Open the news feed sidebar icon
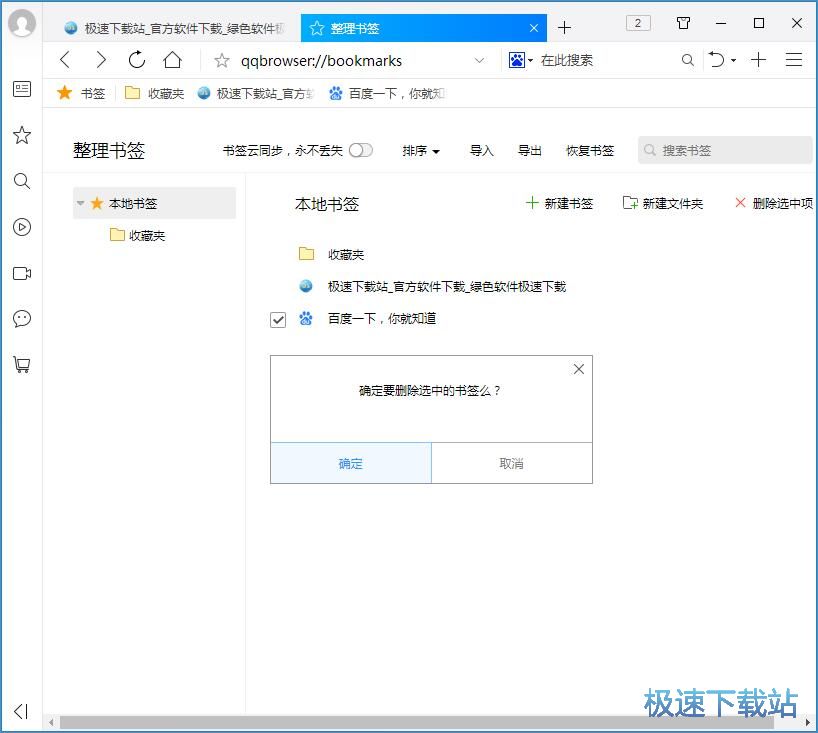818x733 pixels. 22,89
